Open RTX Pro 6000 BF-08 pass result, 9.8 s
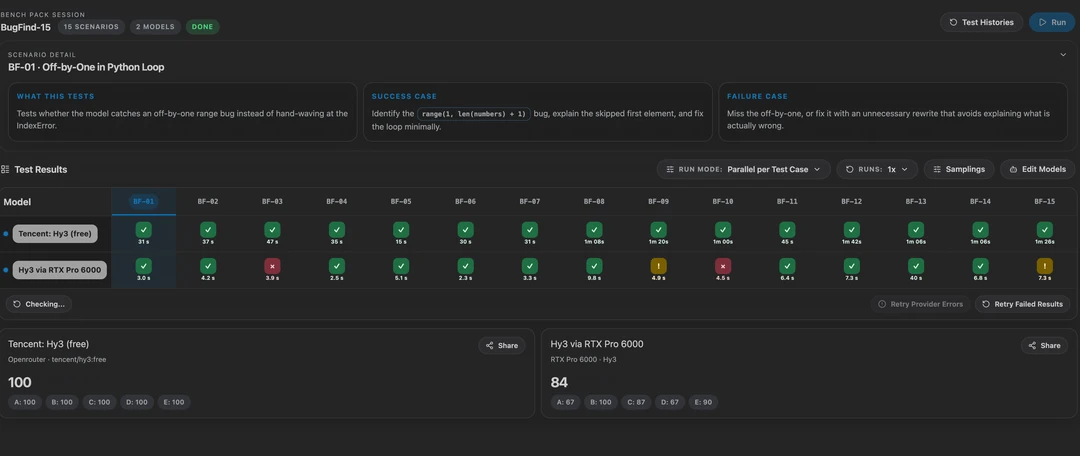 594,266
